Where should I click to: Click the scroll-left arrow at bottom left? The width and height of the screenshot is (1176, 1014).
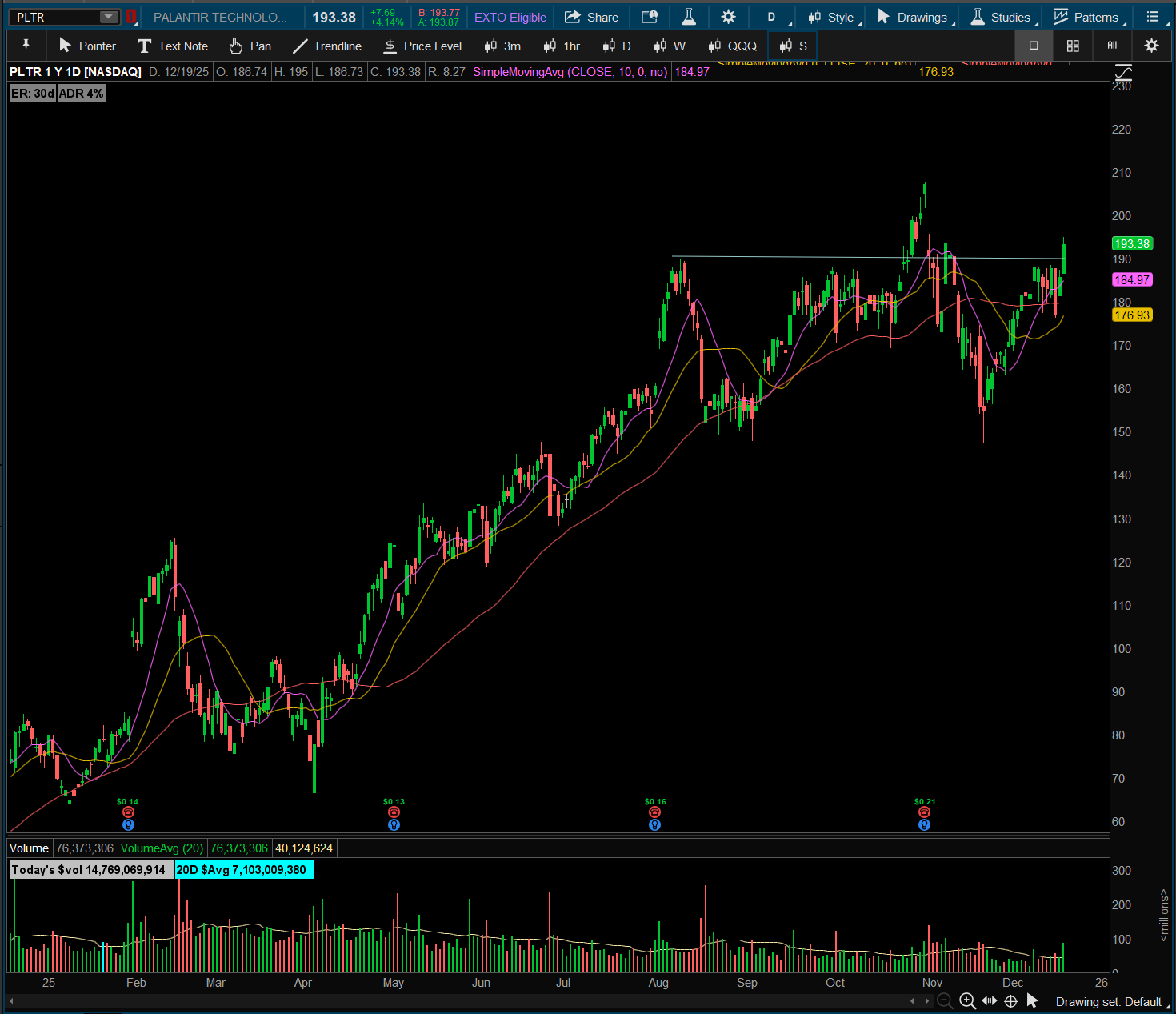[12, 1000]
